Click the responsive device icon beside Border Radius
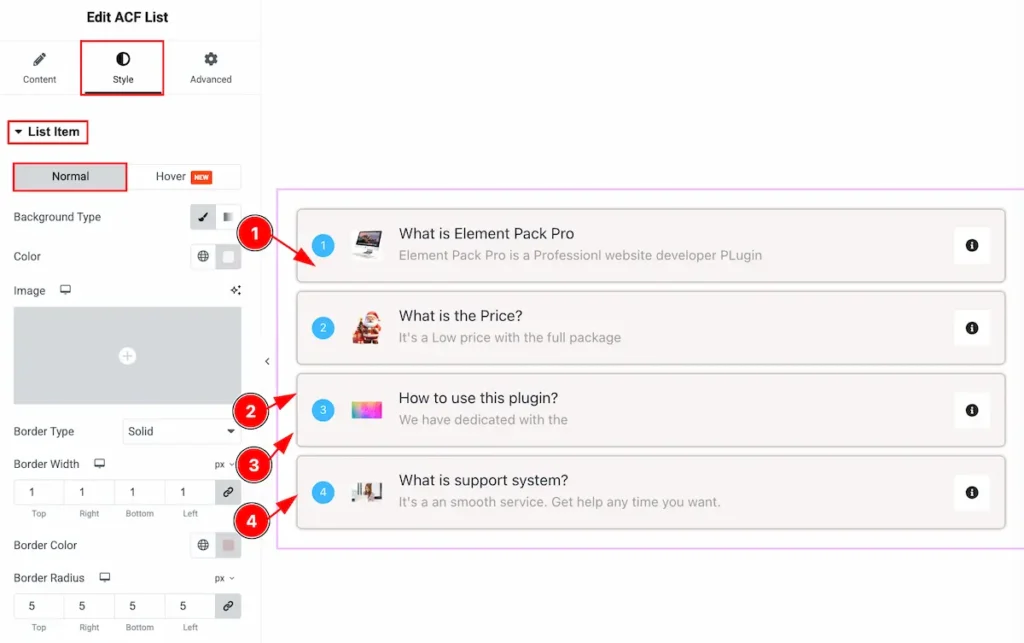 click(x=104, y=578)
